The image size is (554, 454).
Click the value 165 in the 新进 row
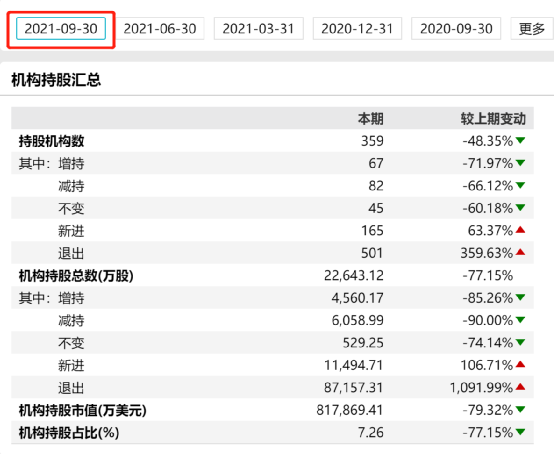pos(372,231)
